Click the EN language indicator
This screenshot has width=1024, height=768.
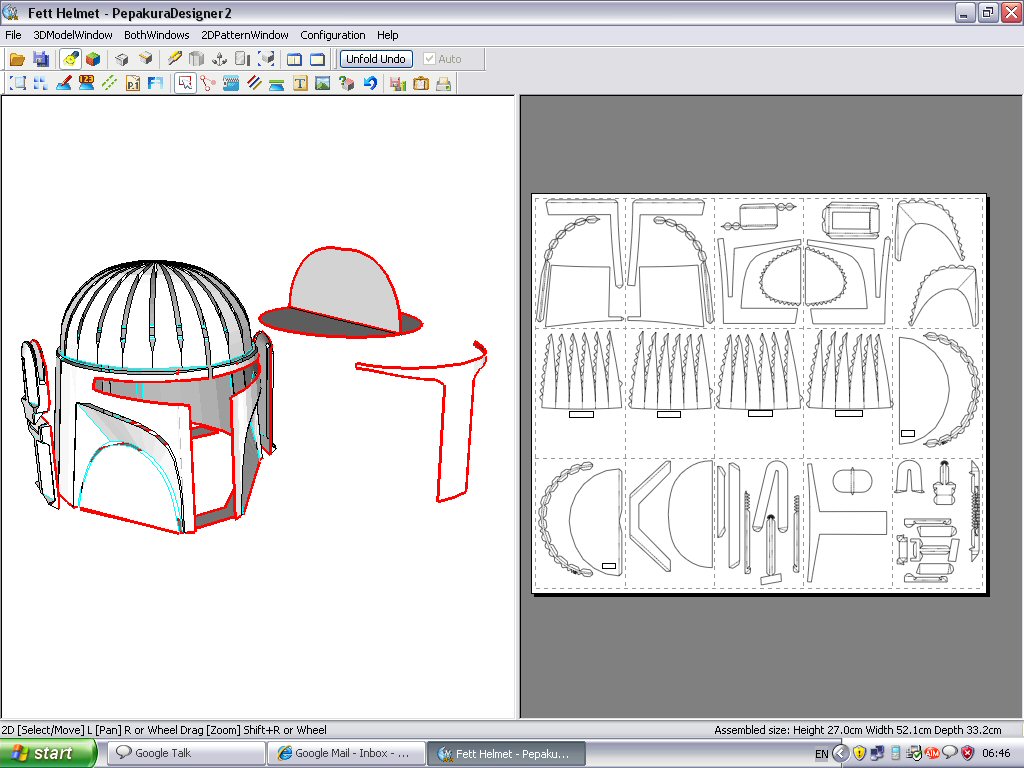(822, 754)
